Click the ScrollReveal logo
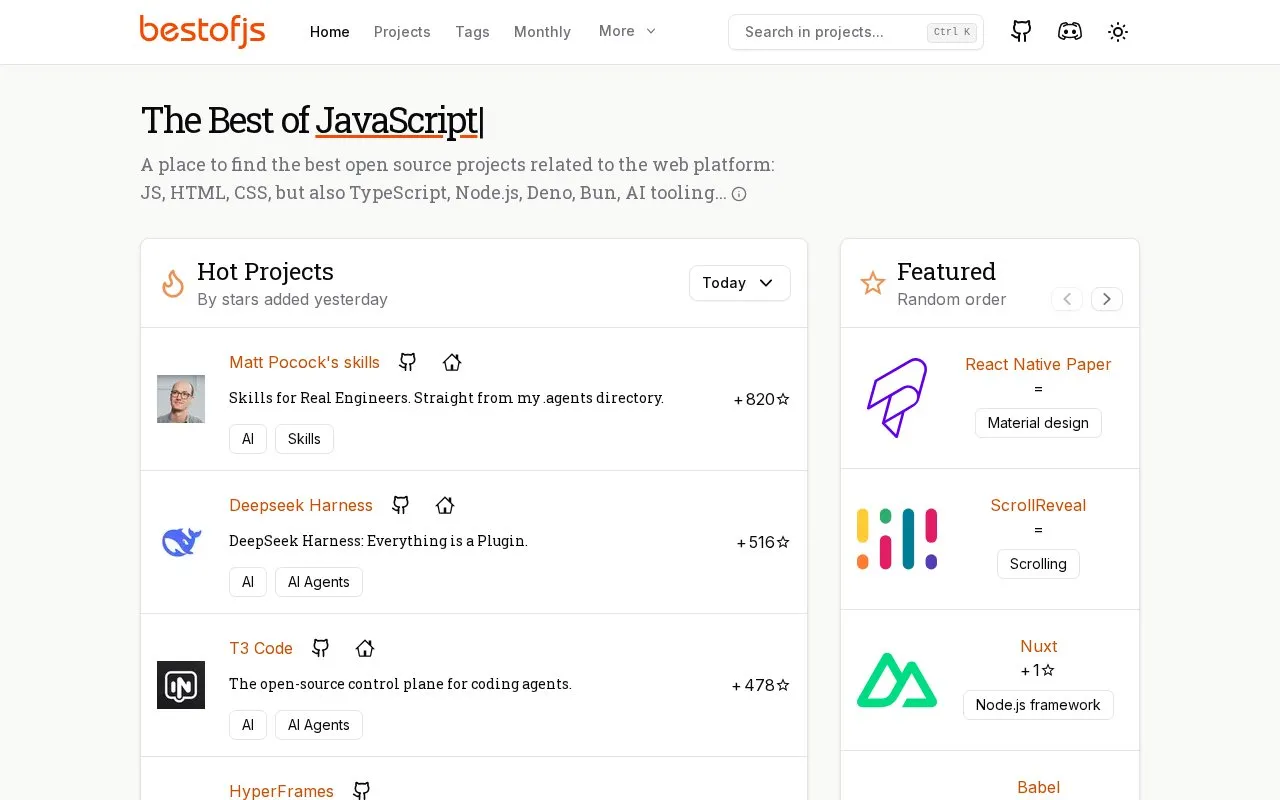Screen dimensions: 1280x800 click(897, 539)
